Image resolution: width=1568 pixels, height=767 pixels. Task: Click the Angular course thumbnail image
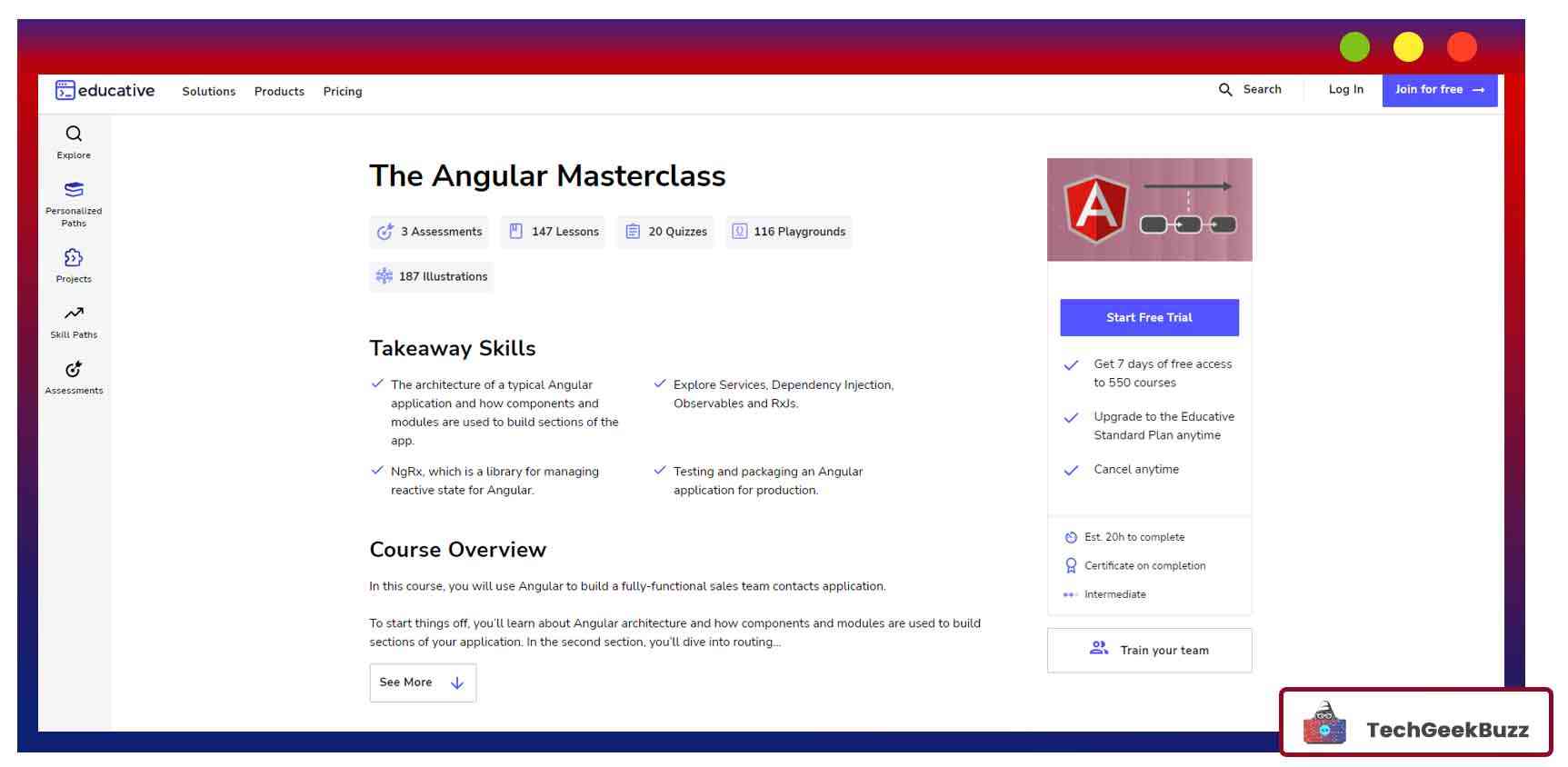click(x=1149, y=210)
